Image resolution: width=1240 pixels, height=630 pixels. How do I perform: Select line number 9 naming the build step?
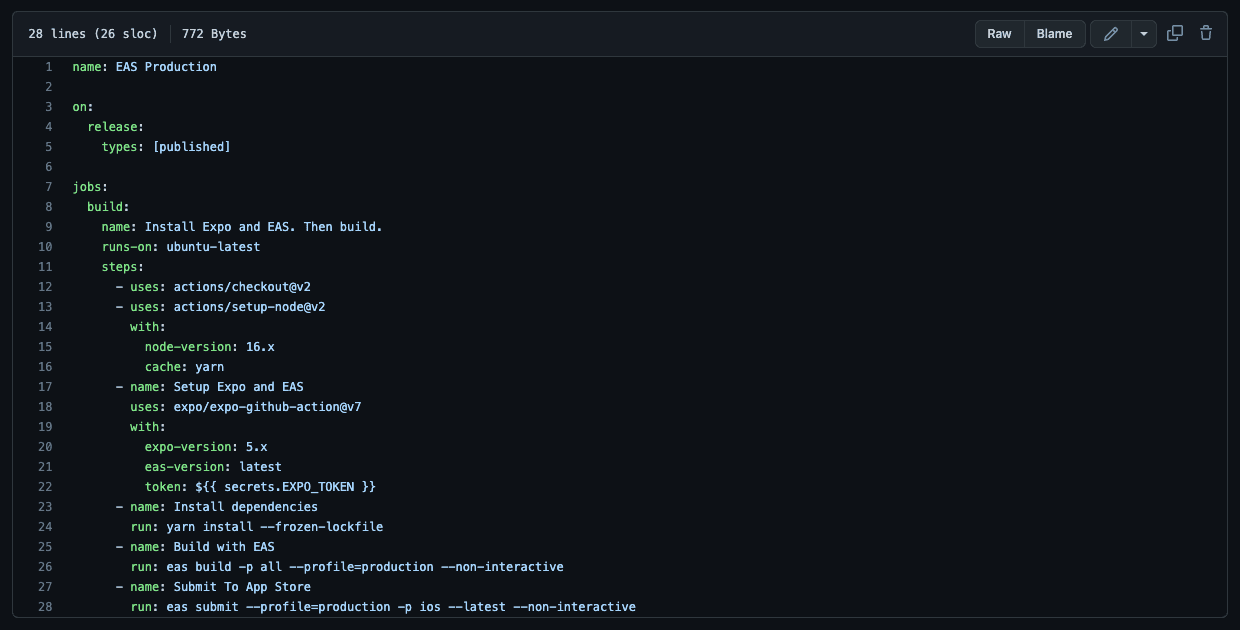(48, 226)
